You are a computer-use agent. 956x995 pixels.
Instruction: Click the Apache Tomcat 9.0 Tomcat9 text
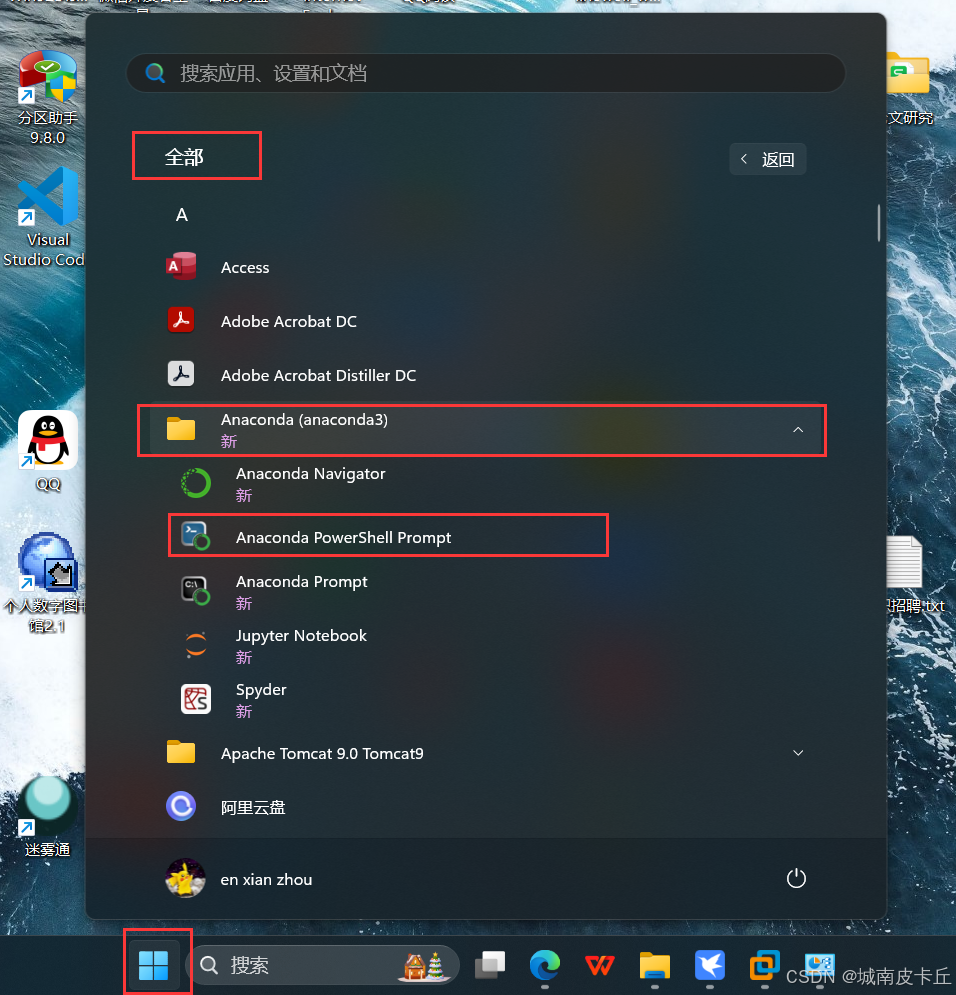(x=322, y=753)
